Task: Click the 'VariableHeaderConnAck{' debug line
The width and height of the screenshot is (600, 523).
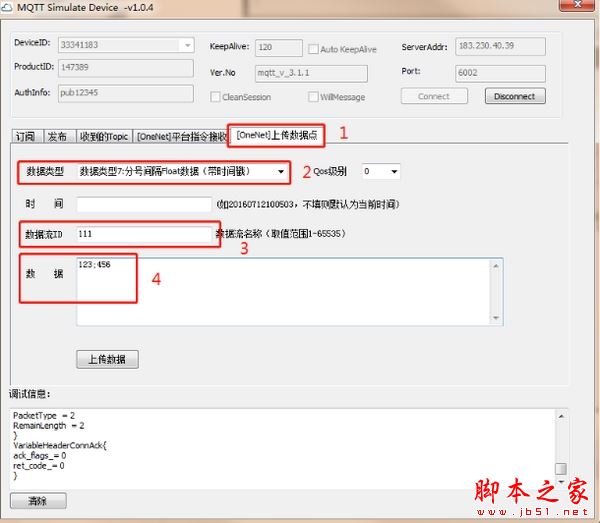Action: [60, 445]
